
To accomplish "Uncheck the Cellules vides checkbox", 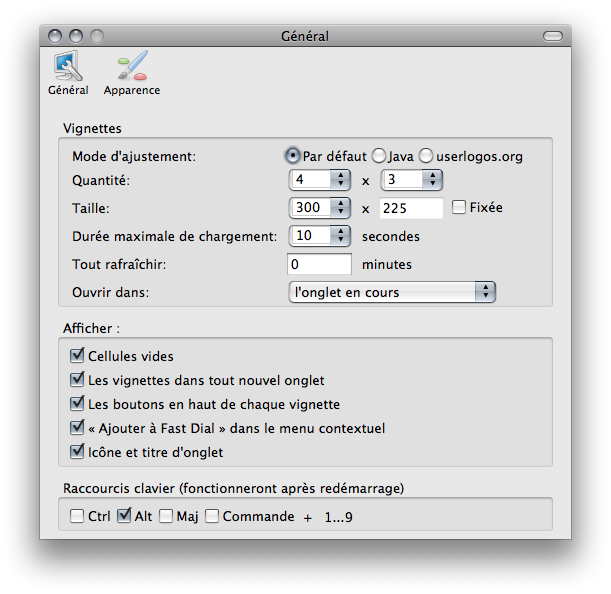I will [77, 355].
